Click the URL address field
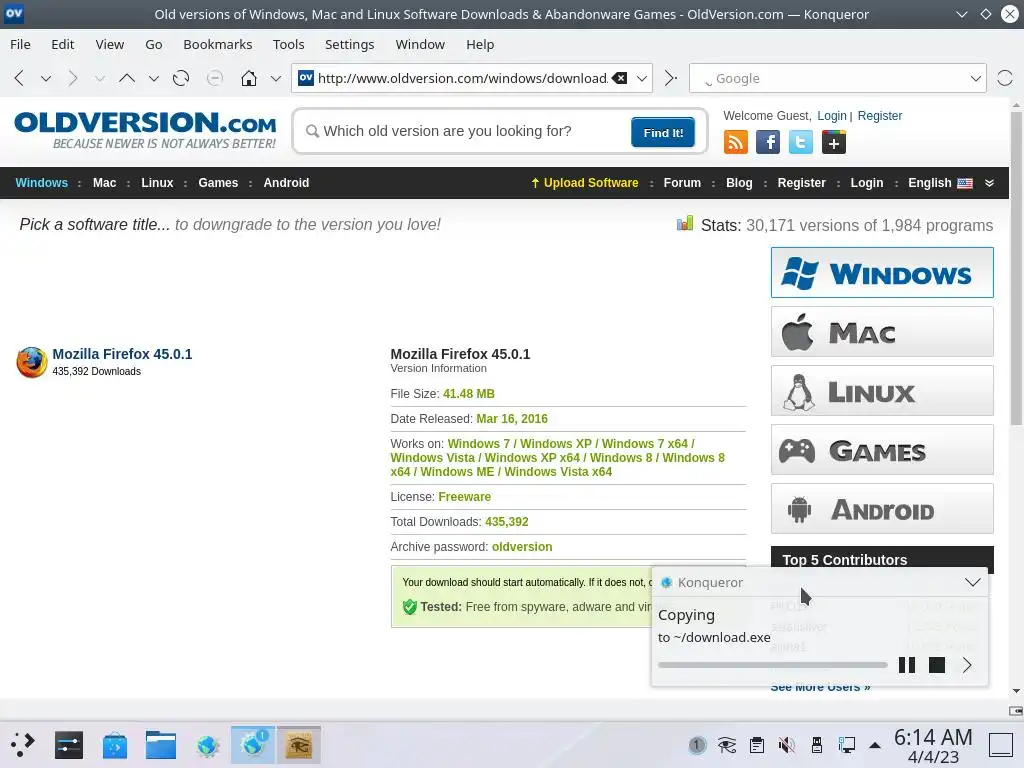This screenshot has height=768, width=1024. tap(462, 78)
